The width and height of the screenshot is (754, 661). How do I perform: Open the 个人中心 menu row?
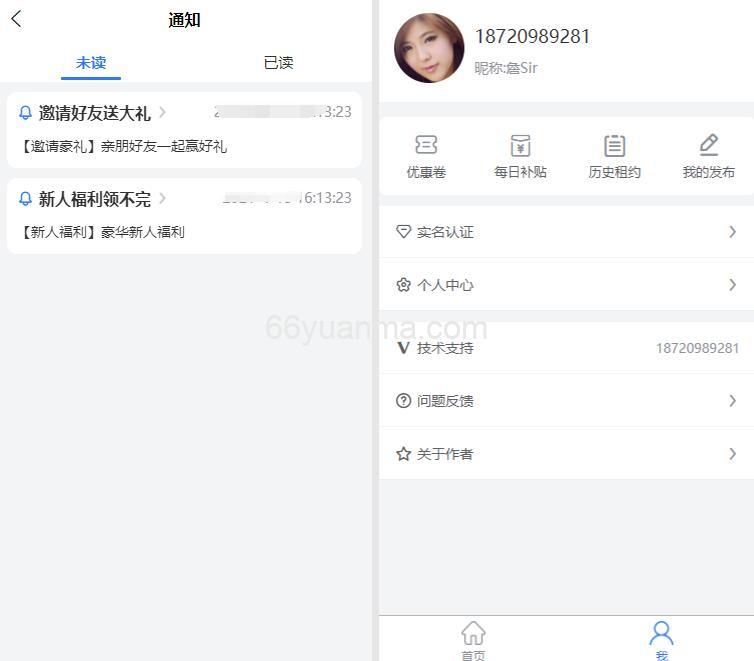tap(566, 285)
